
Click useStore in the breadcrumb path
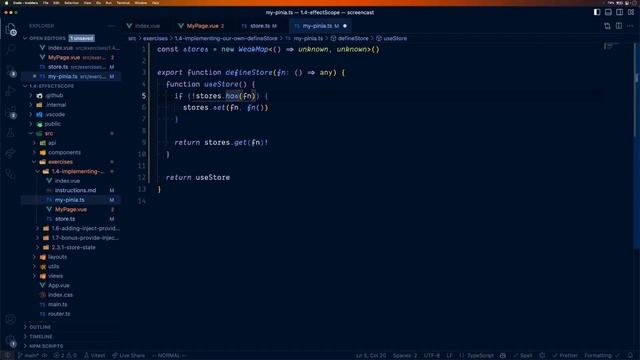pyautogui.click(x=391, y=38)
